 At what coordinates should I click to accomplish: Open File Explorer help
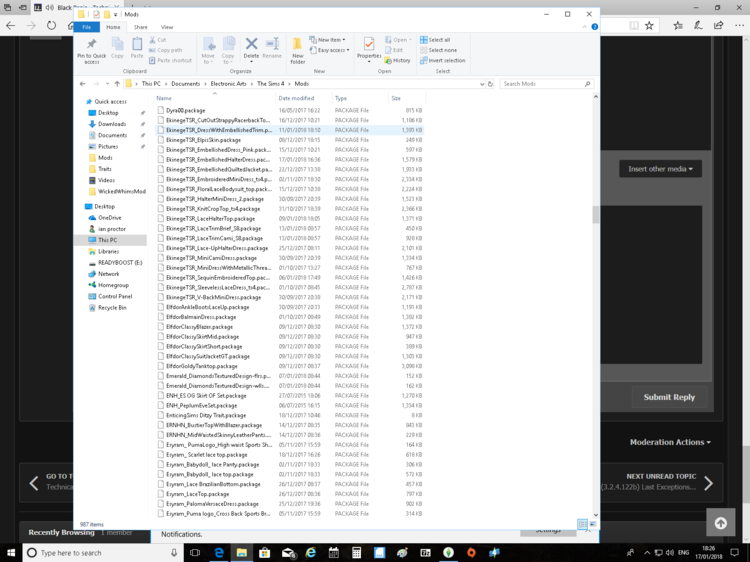tap(595, 27)
